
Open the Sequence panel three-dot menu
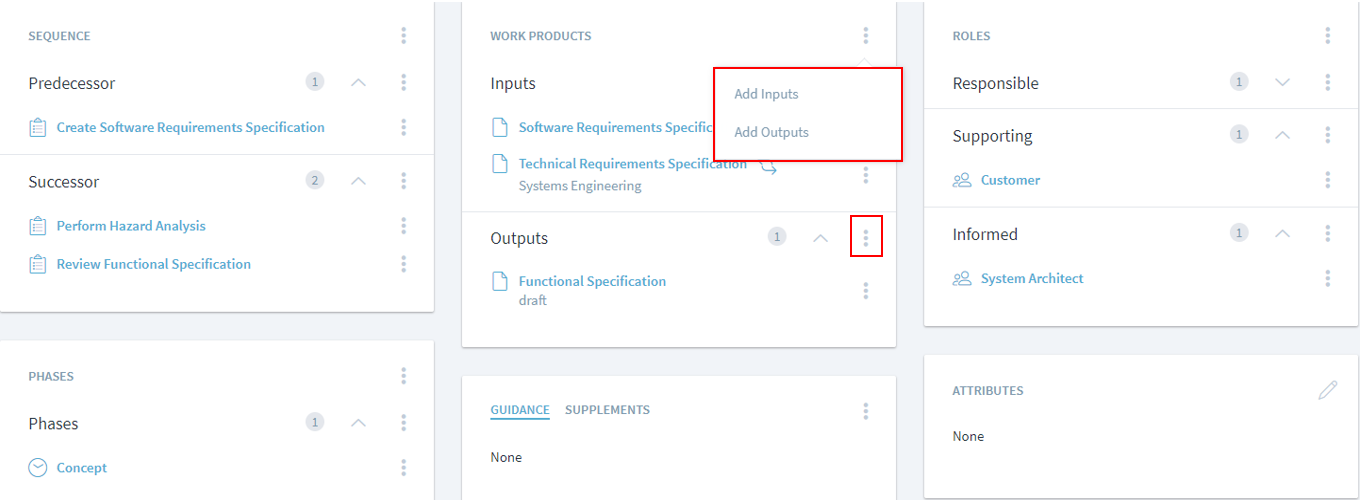click(x=403, y=36)
